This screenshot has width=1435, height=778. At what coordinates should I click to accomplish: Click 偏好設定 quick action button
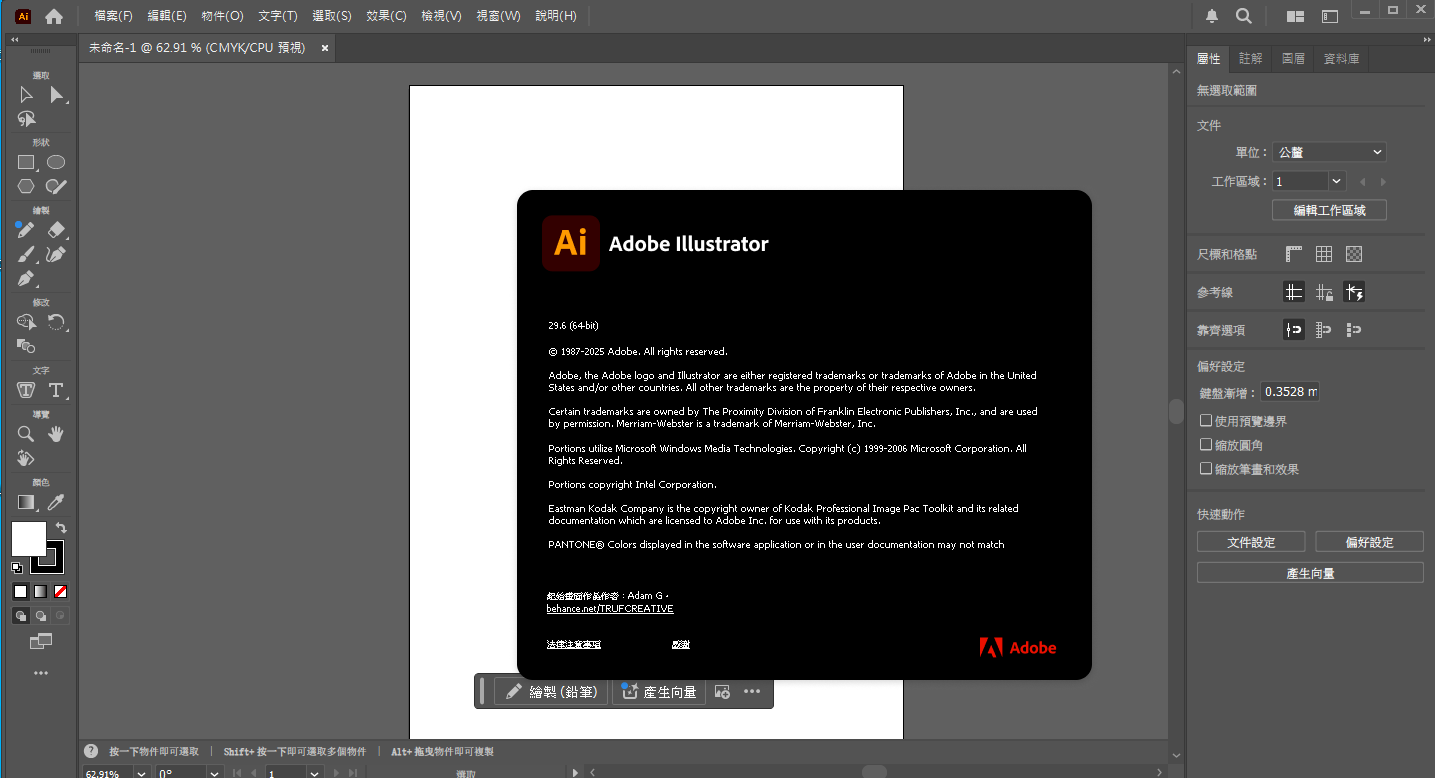[x=1369, y=542]
